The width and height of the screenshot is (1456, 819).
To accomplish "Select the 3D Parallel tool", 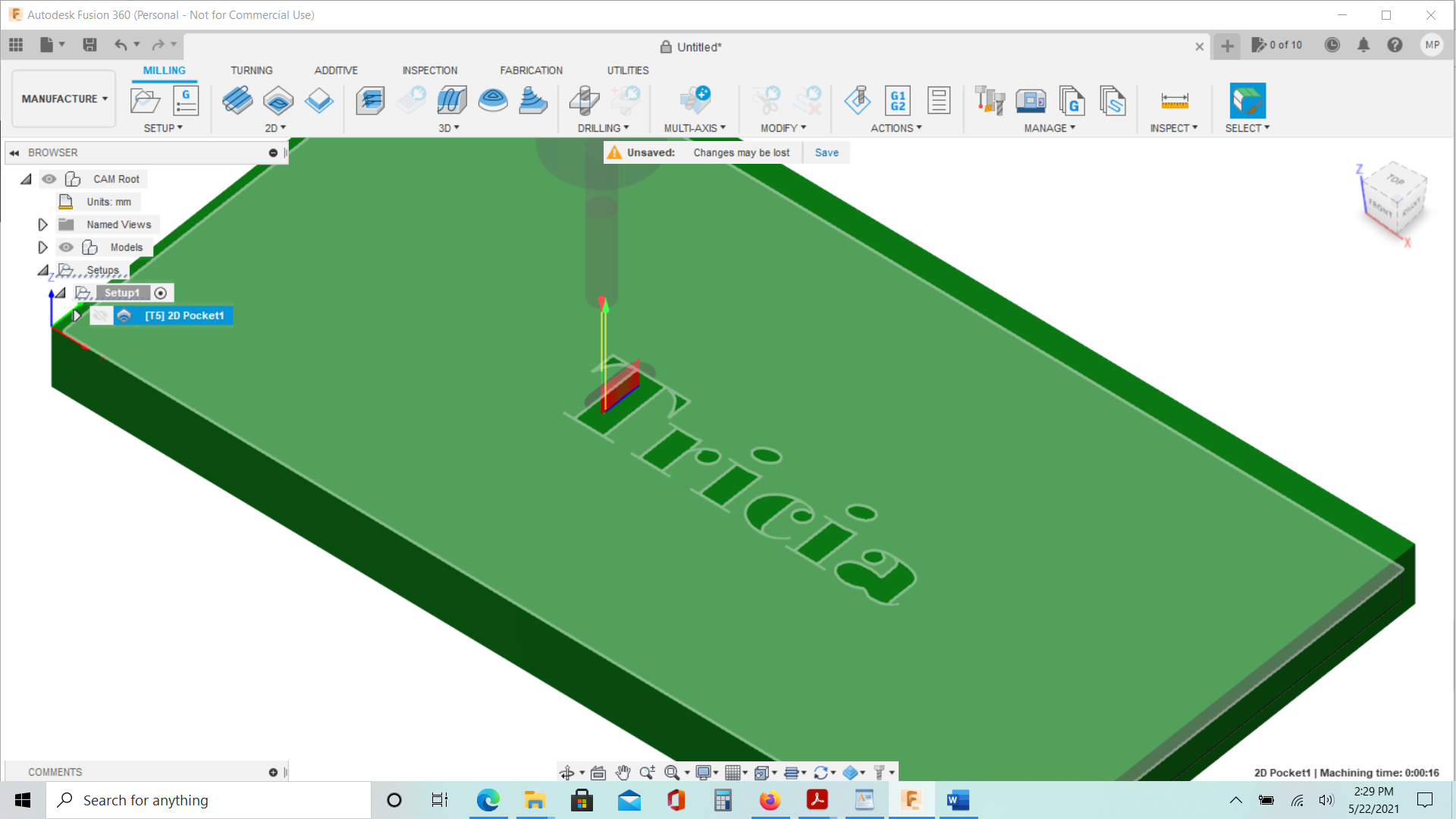I will [452, 100].
